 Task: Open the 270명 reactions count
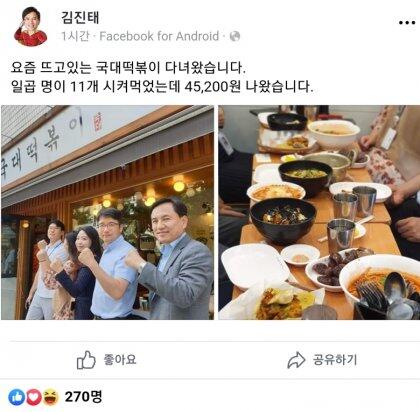coord(83,397)
